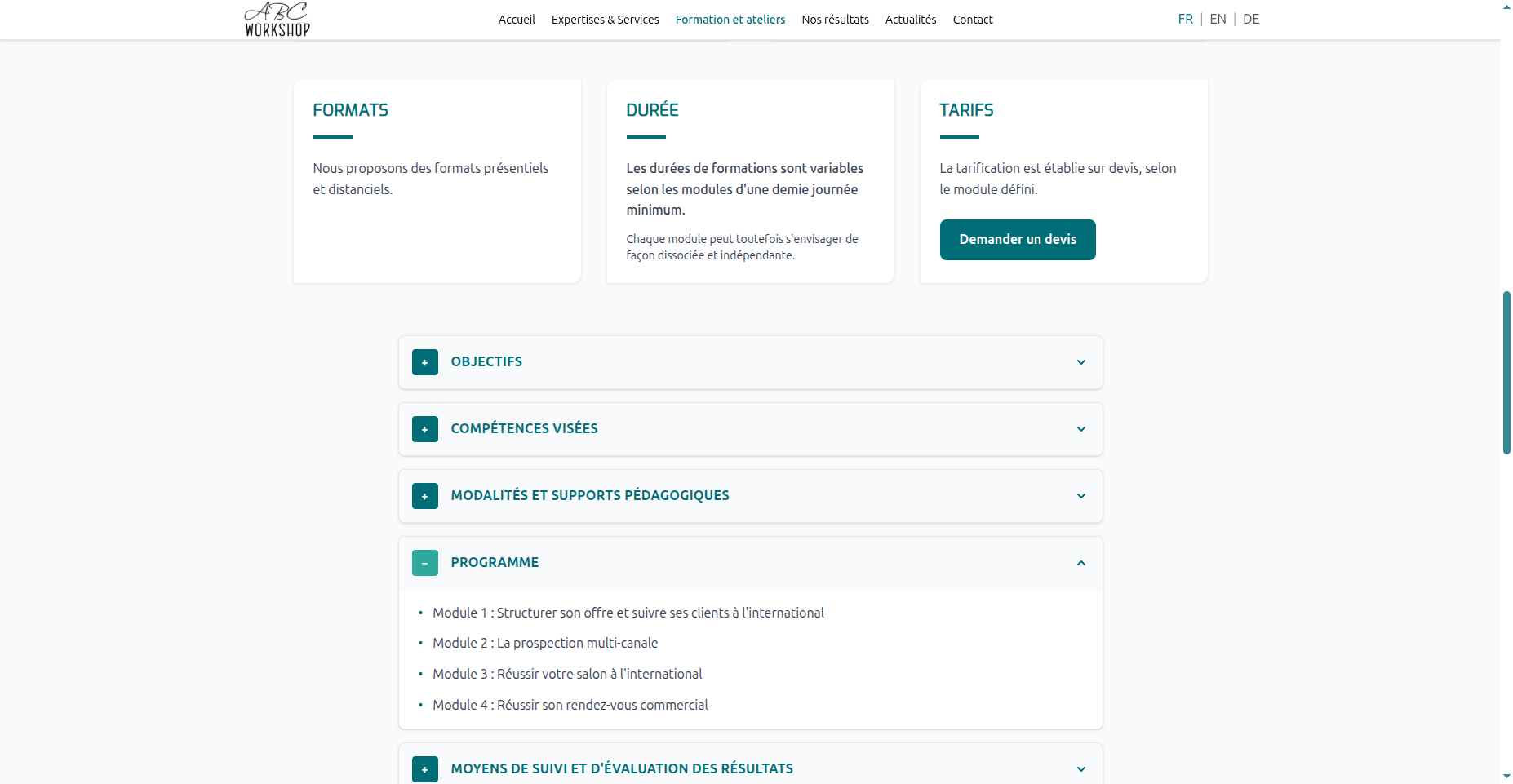Open Expertises & Services menu
The width and height of the screenshot is (1513, 784).
(x=605, y=20)
